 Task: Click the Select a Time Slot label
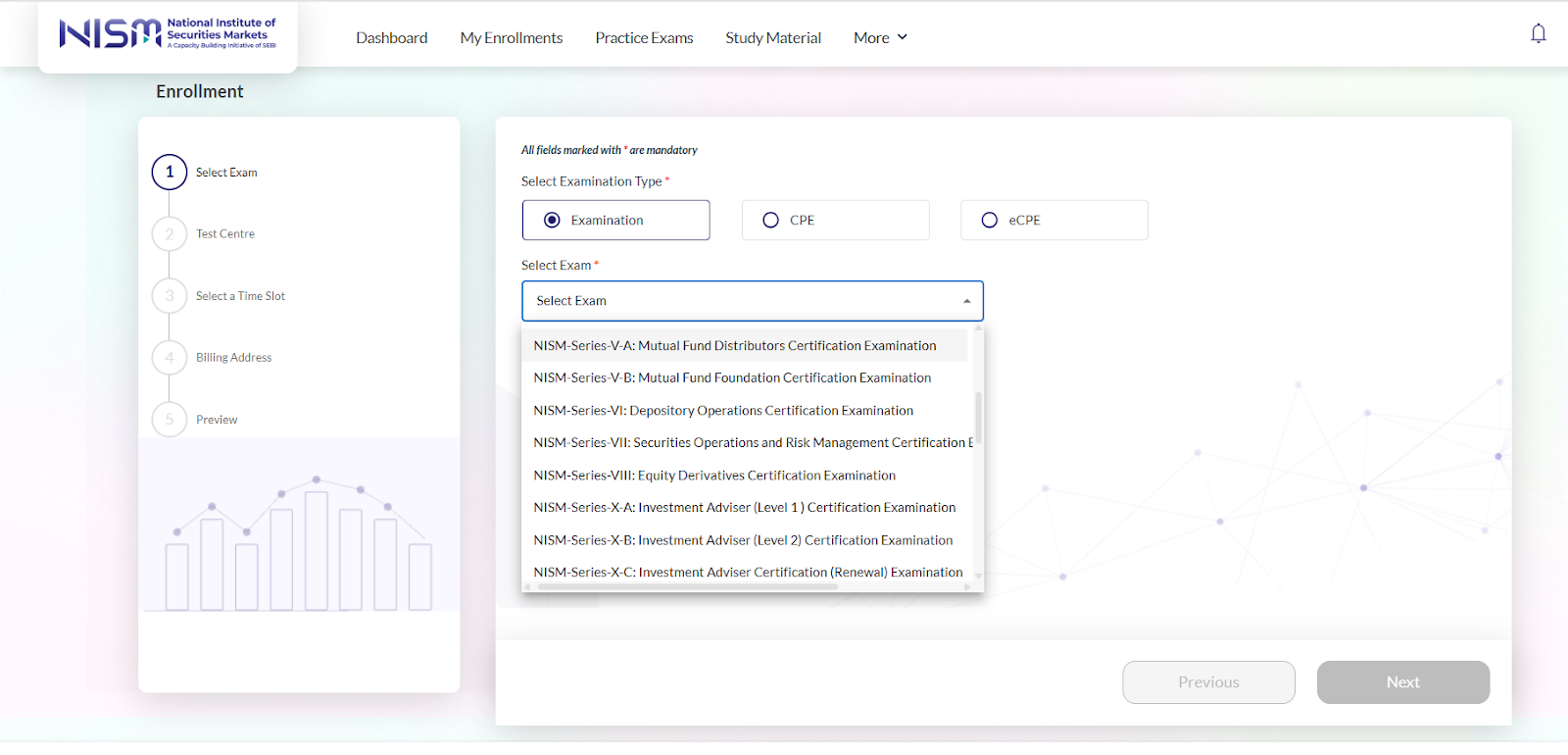pos(240,296)
